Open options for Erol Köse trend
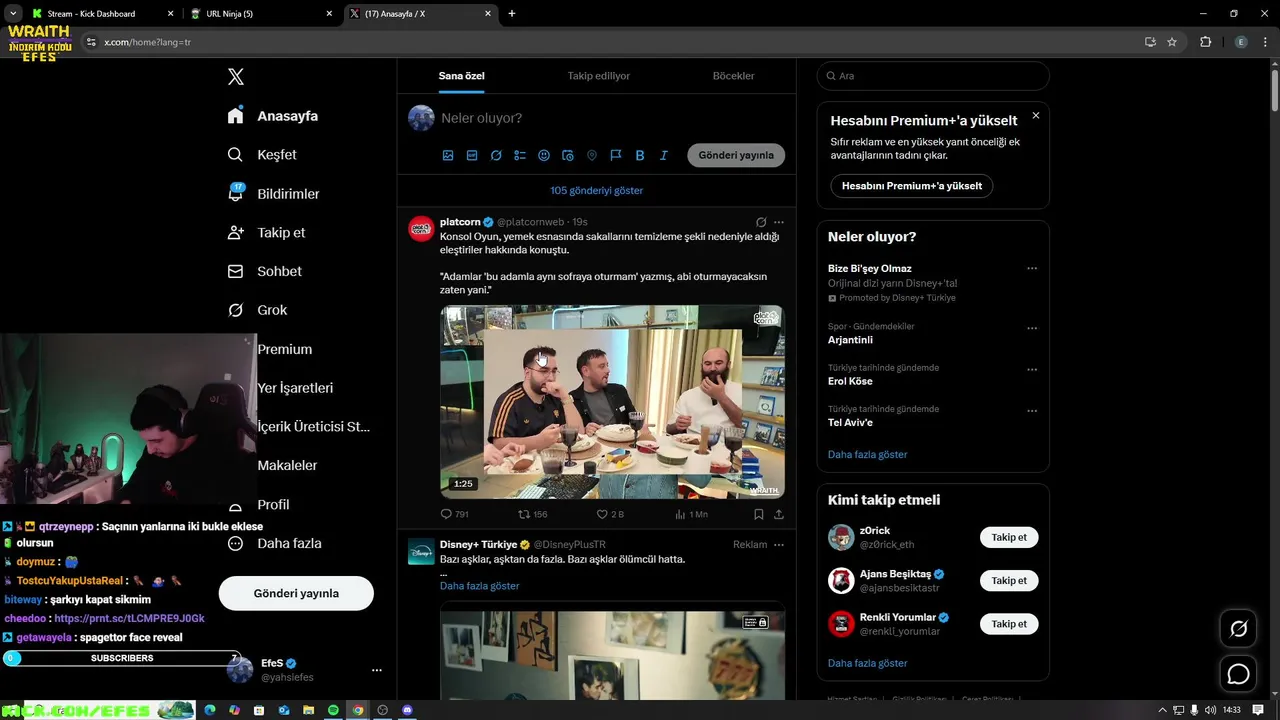This screenshot has width=1280, height=720. (1032, 369)
